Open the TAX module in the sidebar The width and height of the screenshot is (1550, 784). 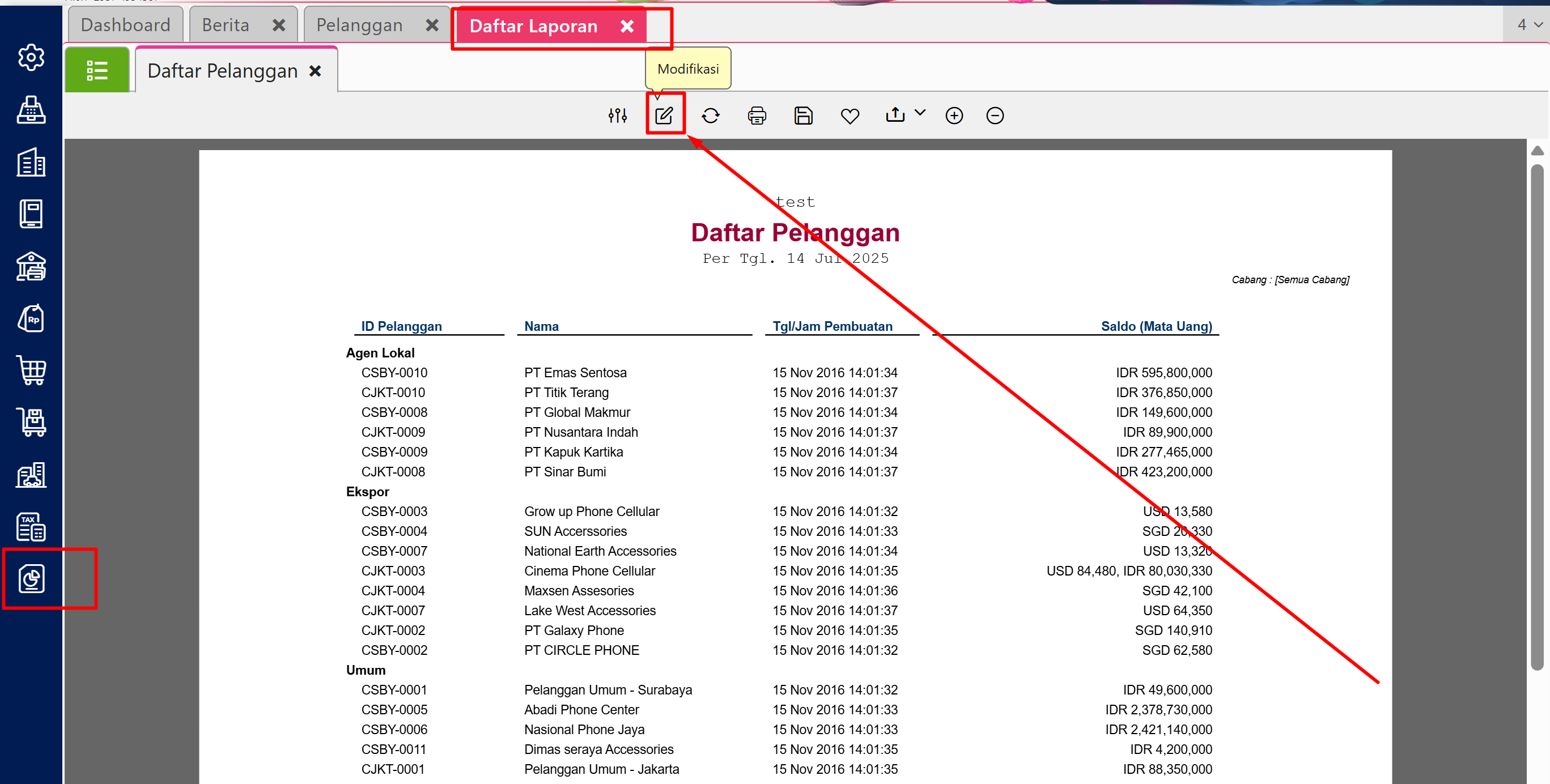(31, 527)
